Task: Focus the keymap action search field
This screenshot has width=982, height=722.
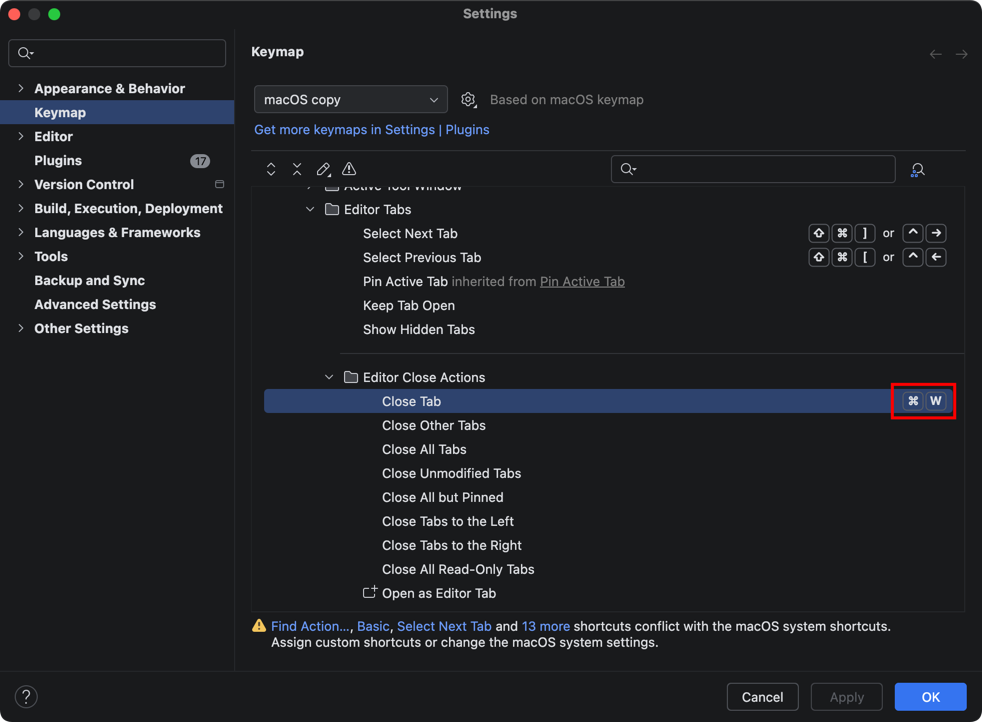Action: point(760,169)
